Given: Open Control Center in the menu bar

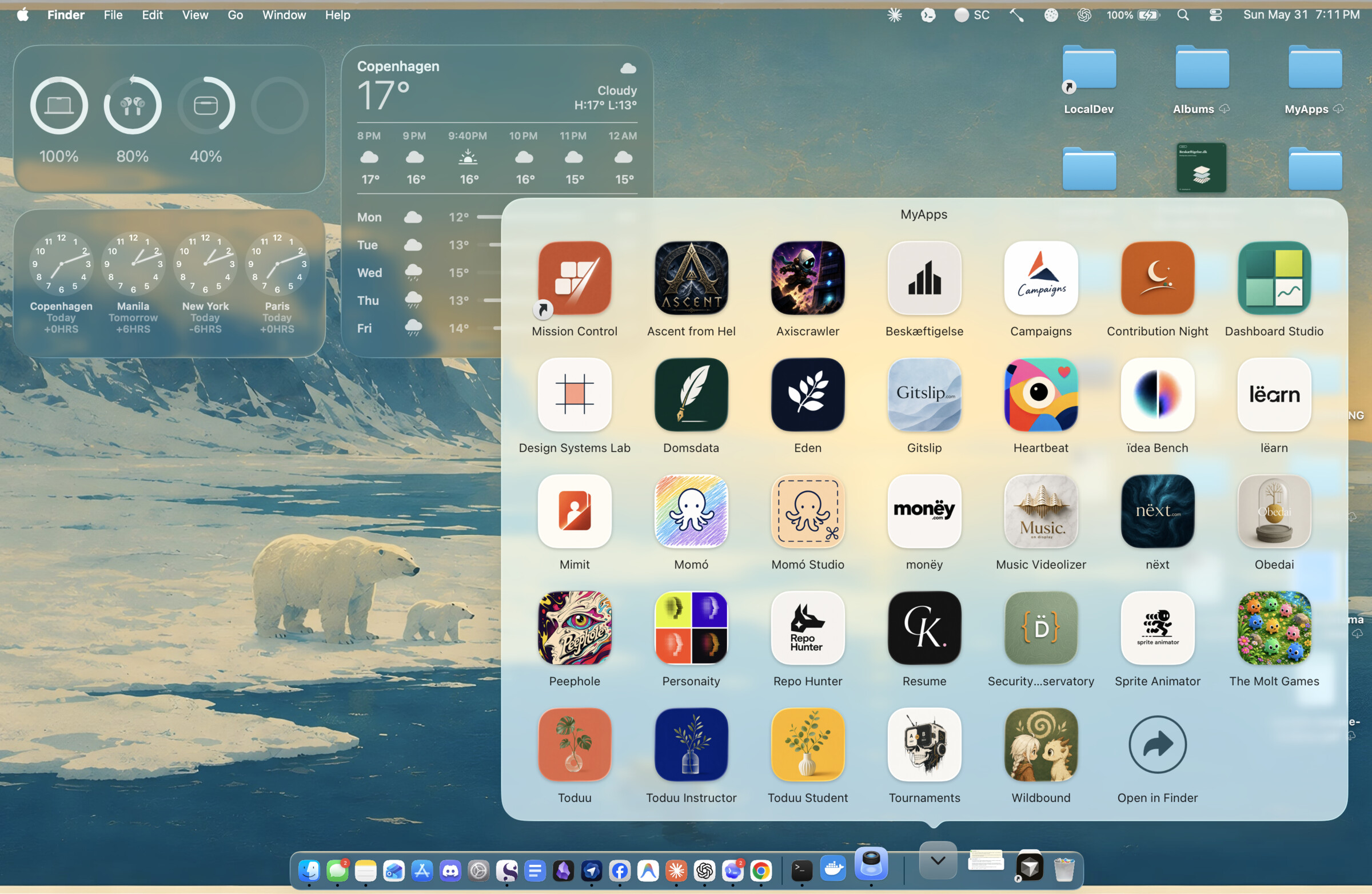Looking at the screenshot, I should [x=1216, y=15].
